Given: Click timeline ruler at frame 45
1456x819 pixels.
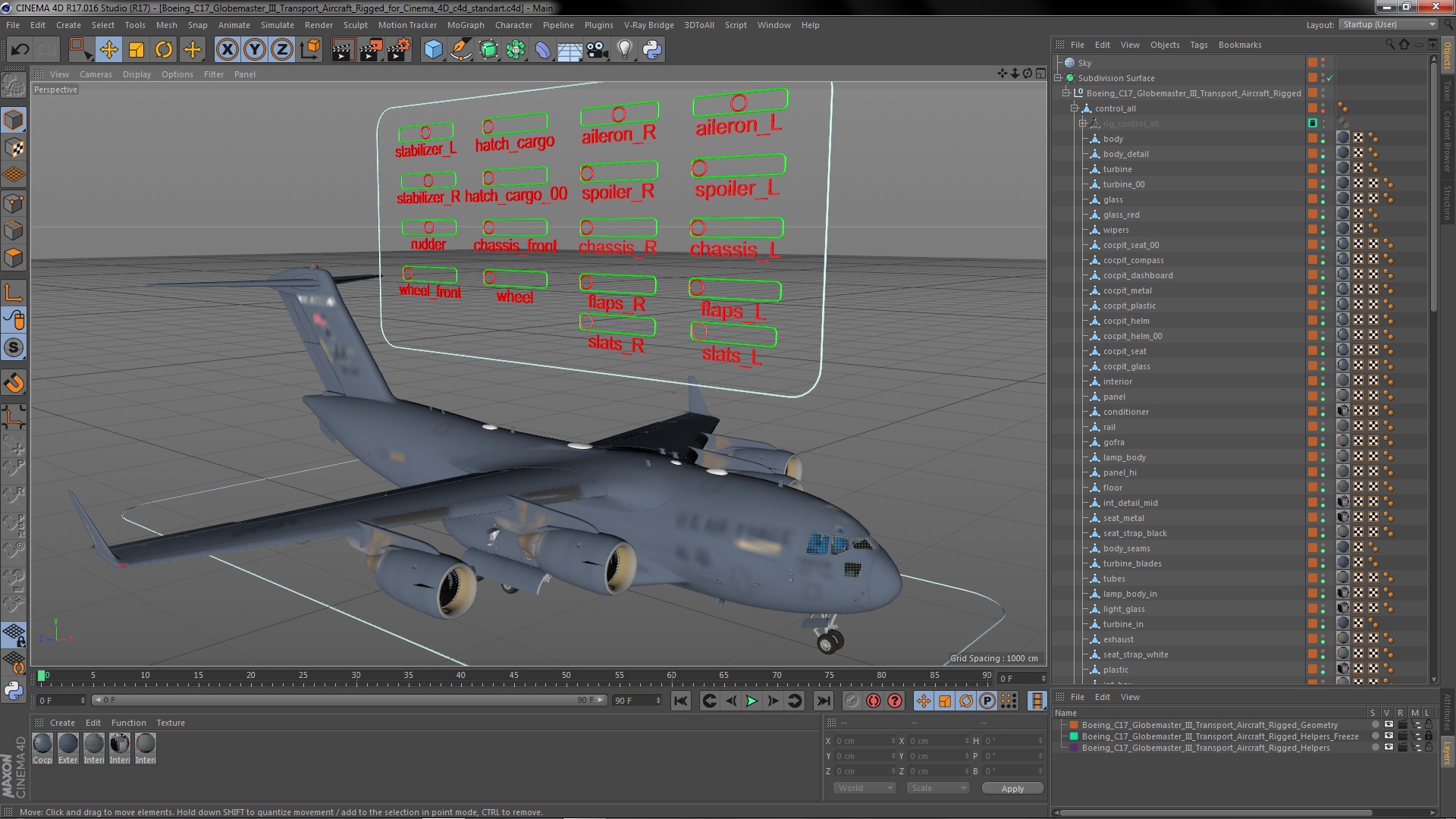Looking at the screenshot, I should (513, 675).
